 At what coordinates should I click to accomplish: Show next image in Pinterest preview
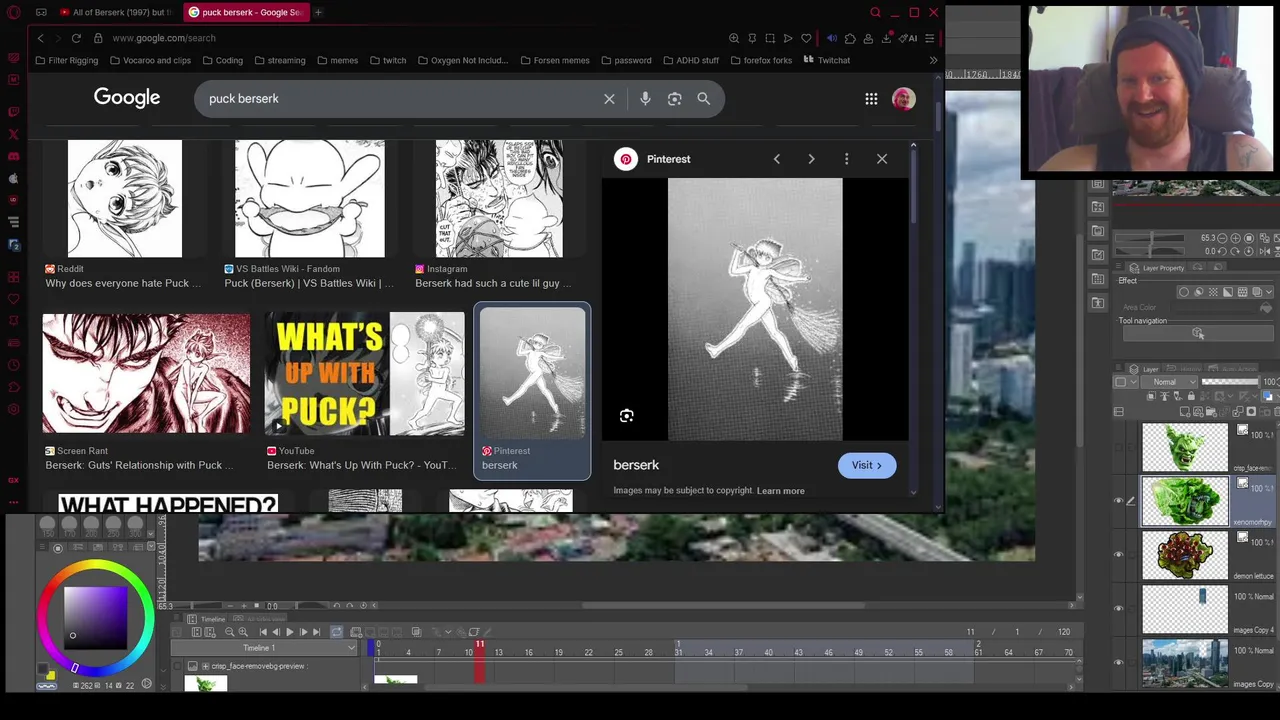[811, 159]
